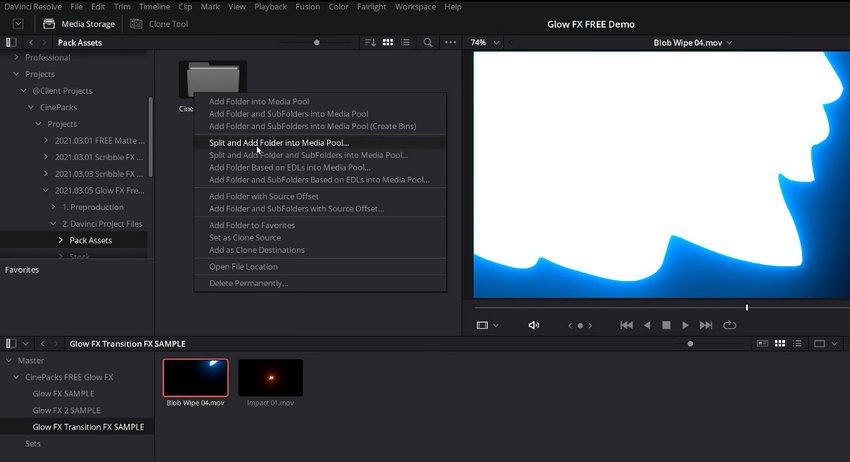Open the Workspace menu
The image size is (850, 462).
[415, 7]
